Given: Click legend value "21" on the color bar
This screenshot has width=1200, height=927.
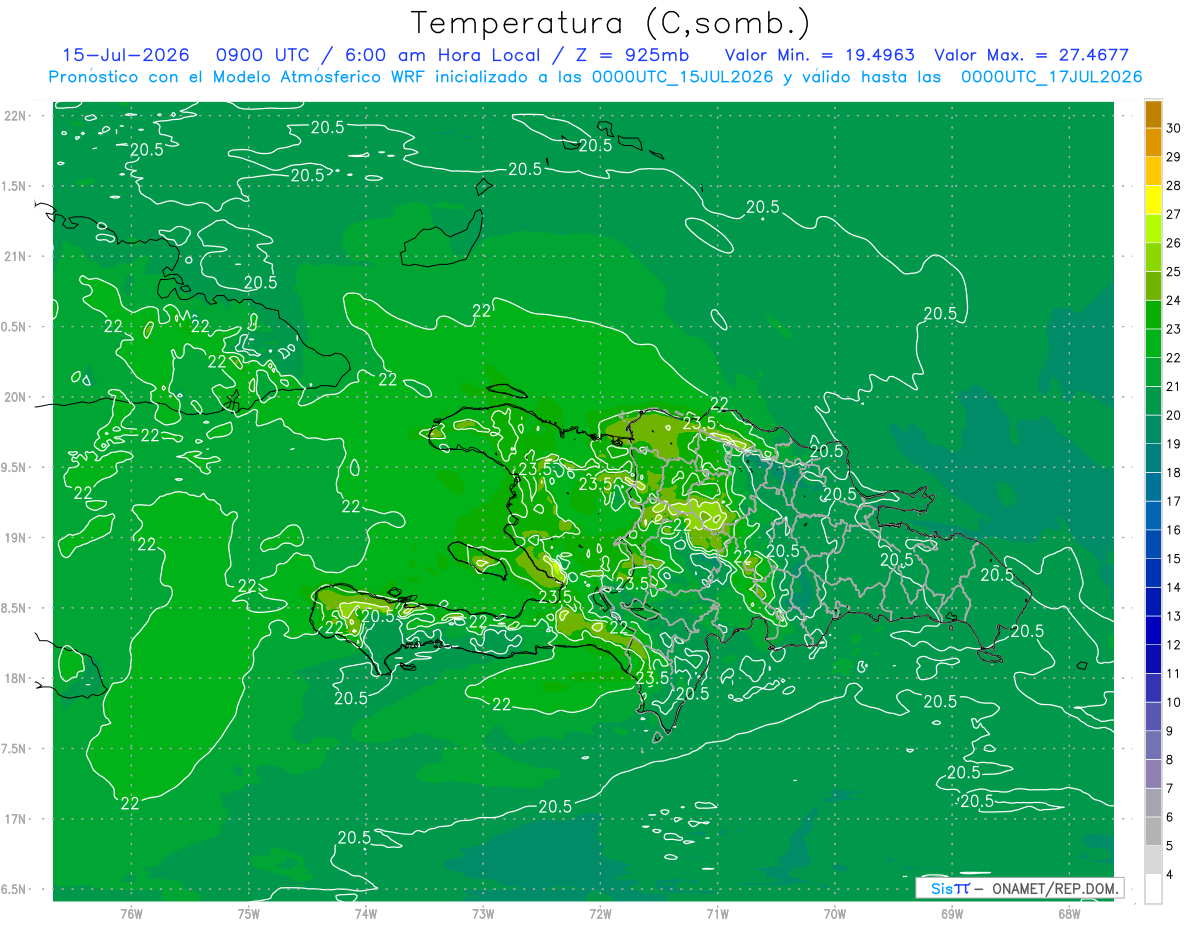Looking at the screenshot, I should pos(1174,386).
